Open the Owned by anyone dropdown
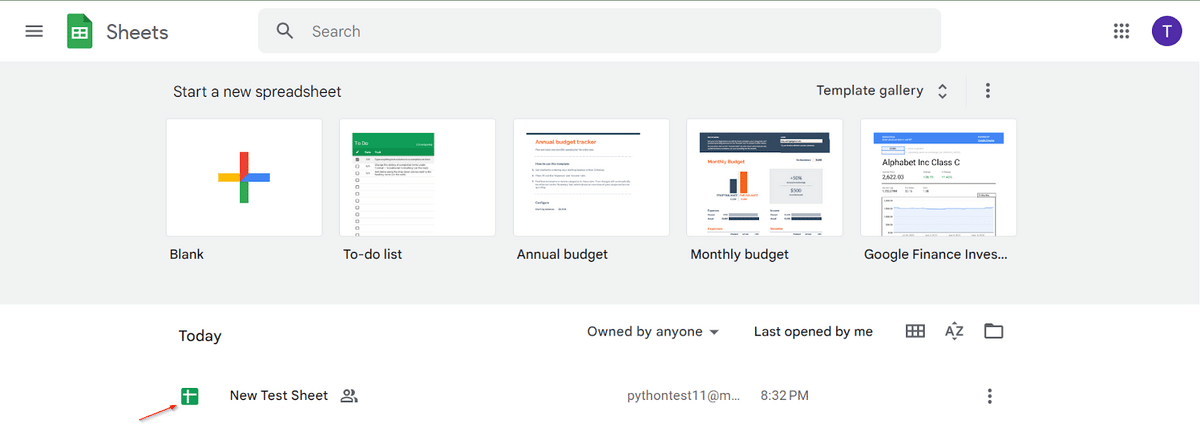The image size is (1200, 436). coord(653,332)
